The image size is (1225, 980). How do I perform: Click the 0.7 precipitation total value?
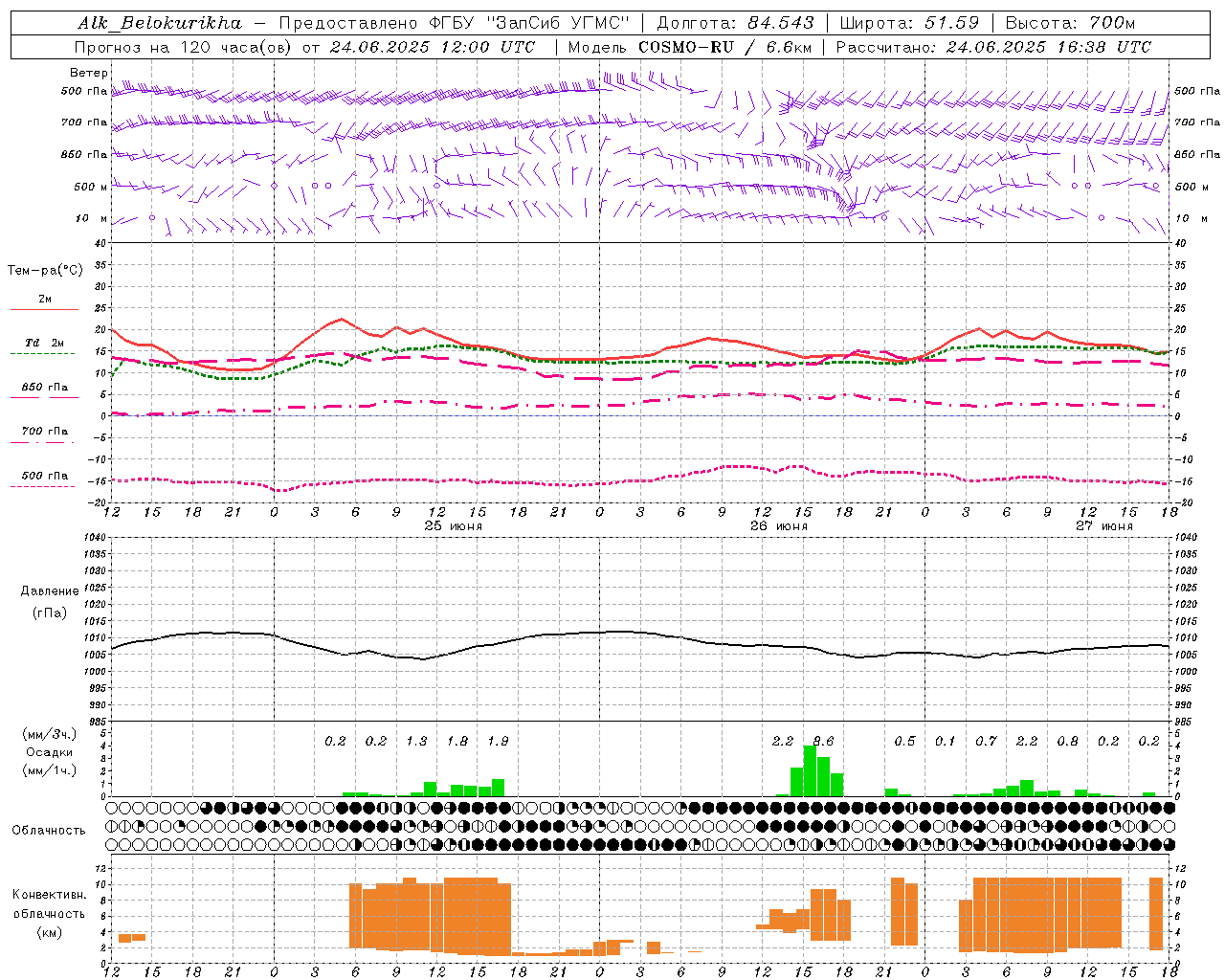point(986,742)
